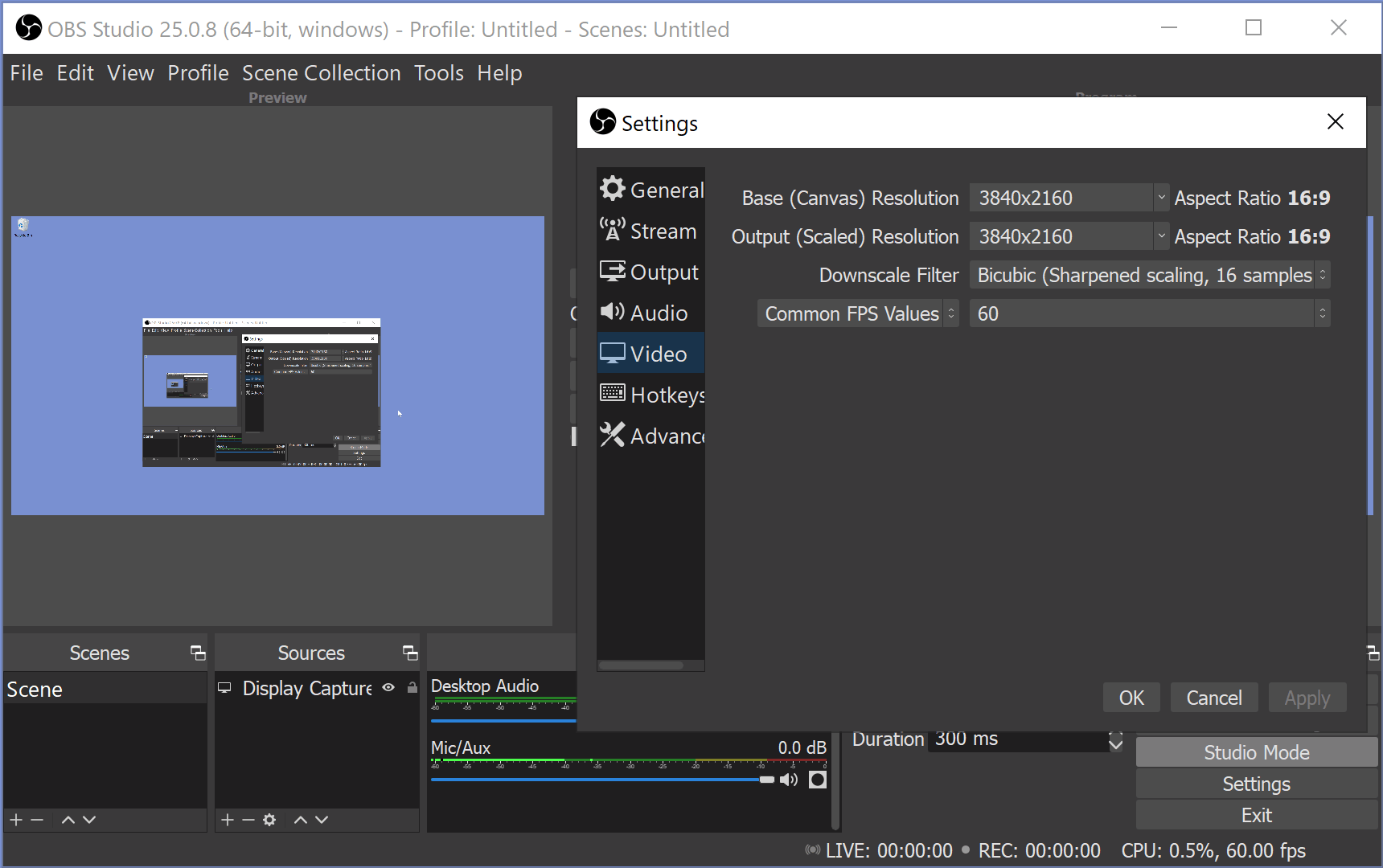This screenshot has height=868, width=1383.
Task: Adjust the Desktop Audio volume slider
Action: click(x=503, y=720)
